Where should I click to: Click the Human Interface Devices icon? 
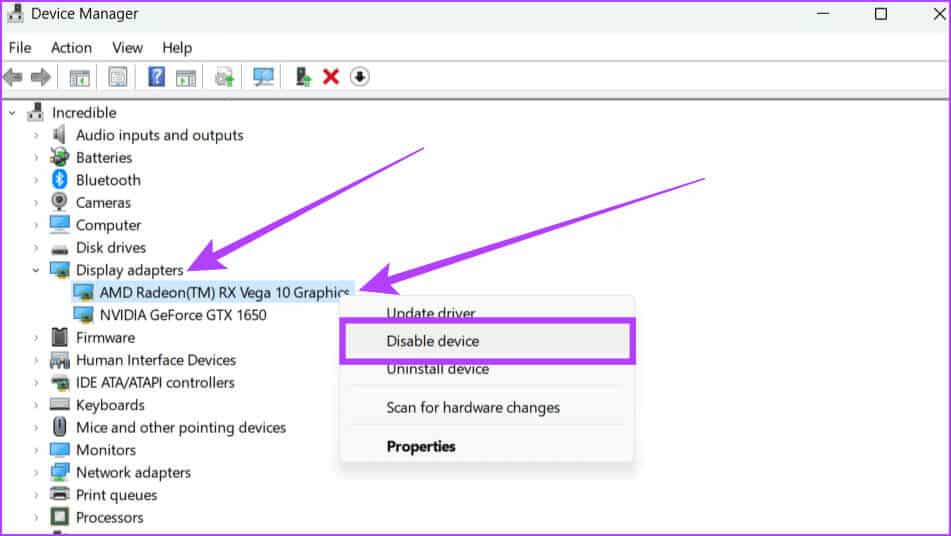click(x=59, y=360)
